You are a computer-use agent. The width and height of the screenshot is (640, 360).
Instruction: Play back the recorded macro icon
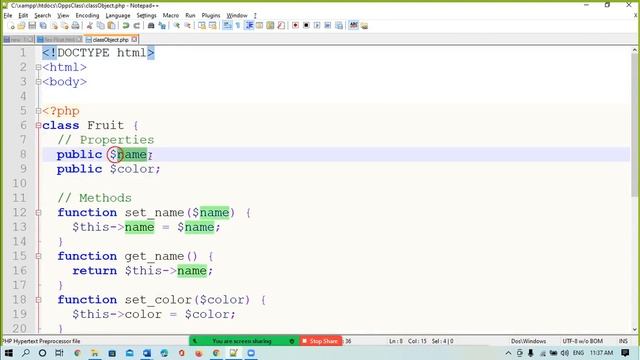(317, 26)
